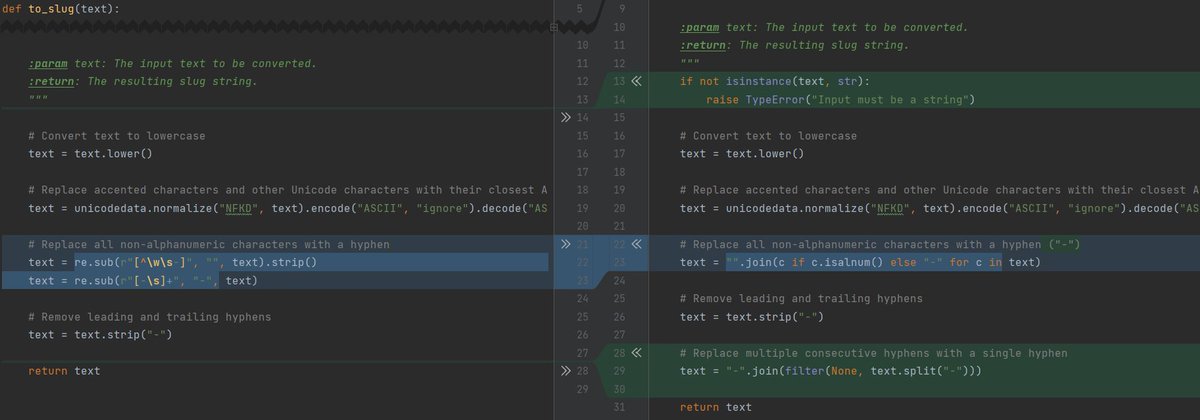Apply left-side change at line 14 with right arrows
The width and height of the screenshot is (1200, 420).
[567, 118]
